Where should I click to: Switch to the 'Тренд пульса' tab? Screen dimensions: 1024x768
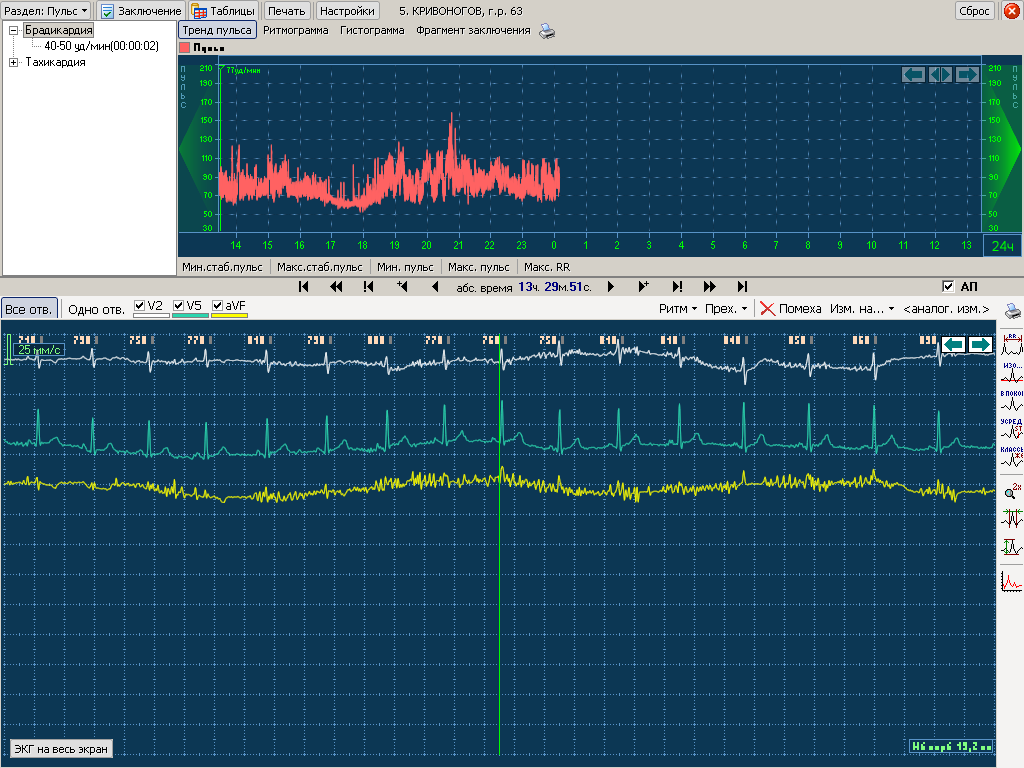(x=217, y=30)
